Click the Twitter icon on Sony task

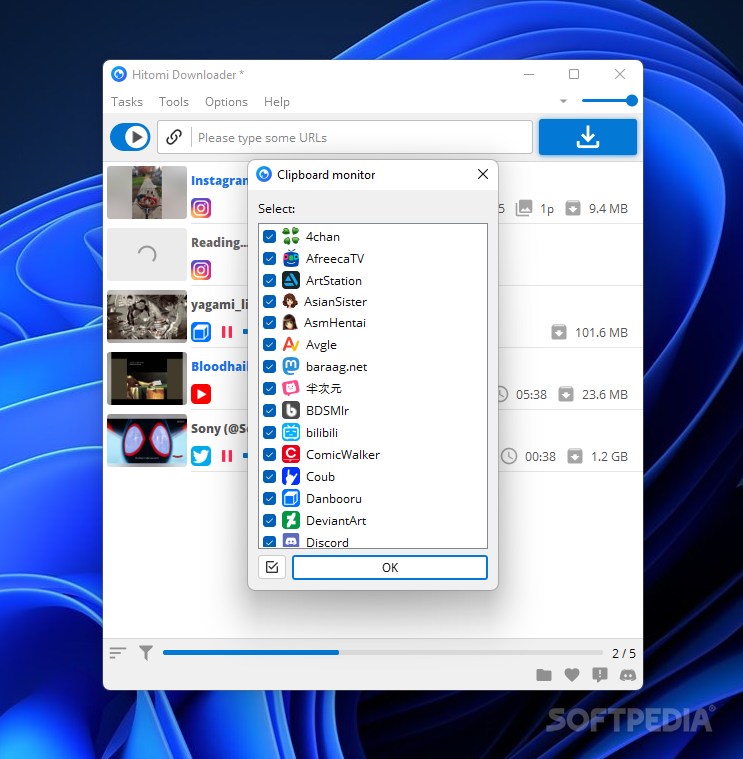coord(201,456)
